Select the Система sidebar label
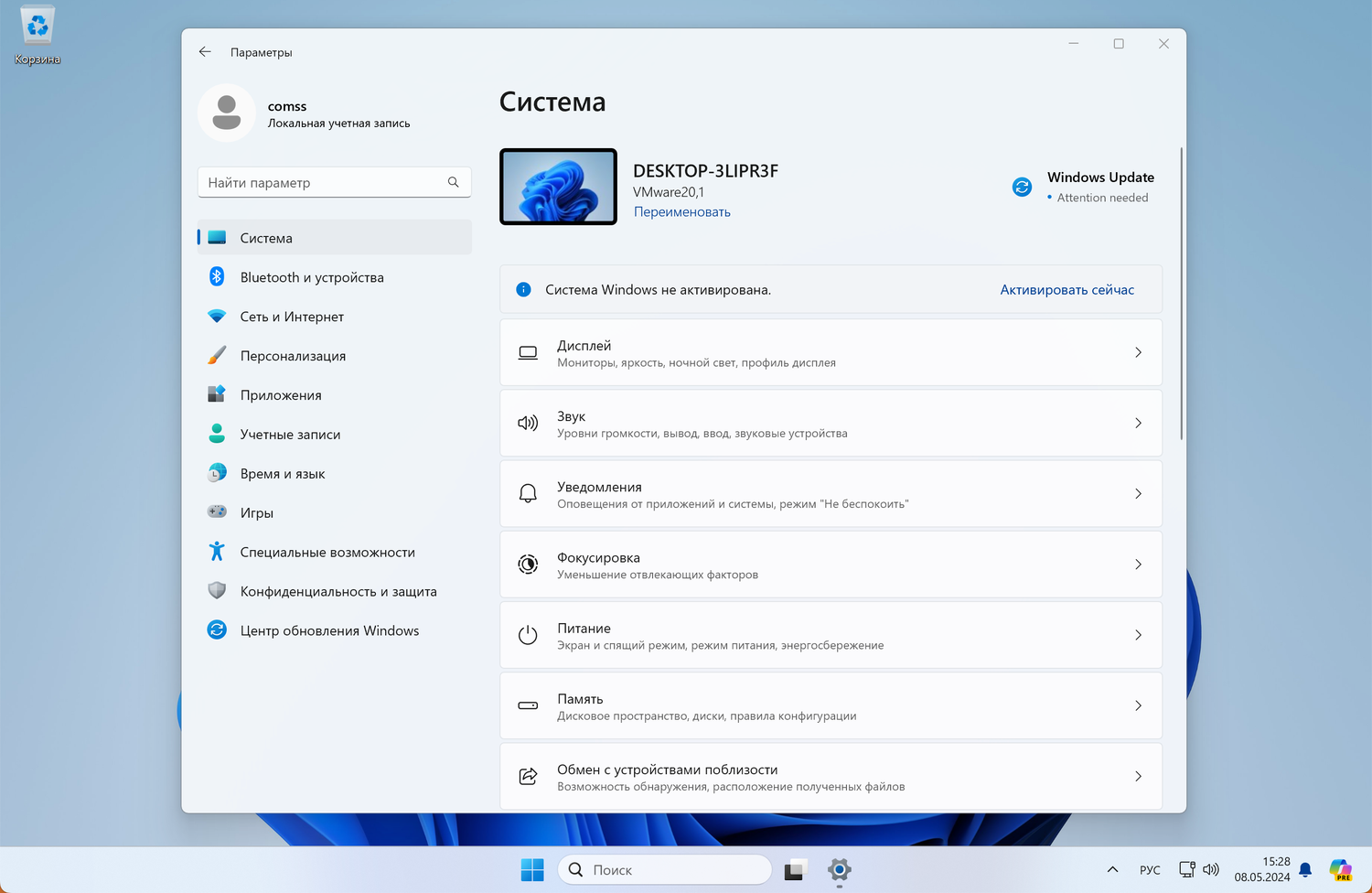Viewport: 1372px width, 893px height. (x=266, y=238)
